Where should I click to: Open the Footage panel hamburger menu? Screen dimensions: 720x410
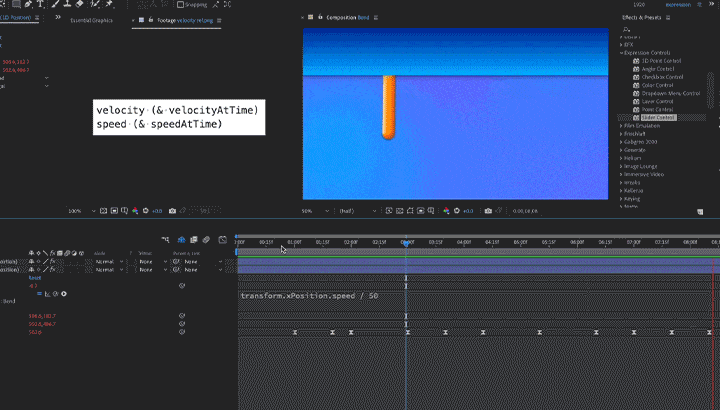[219, 20]
